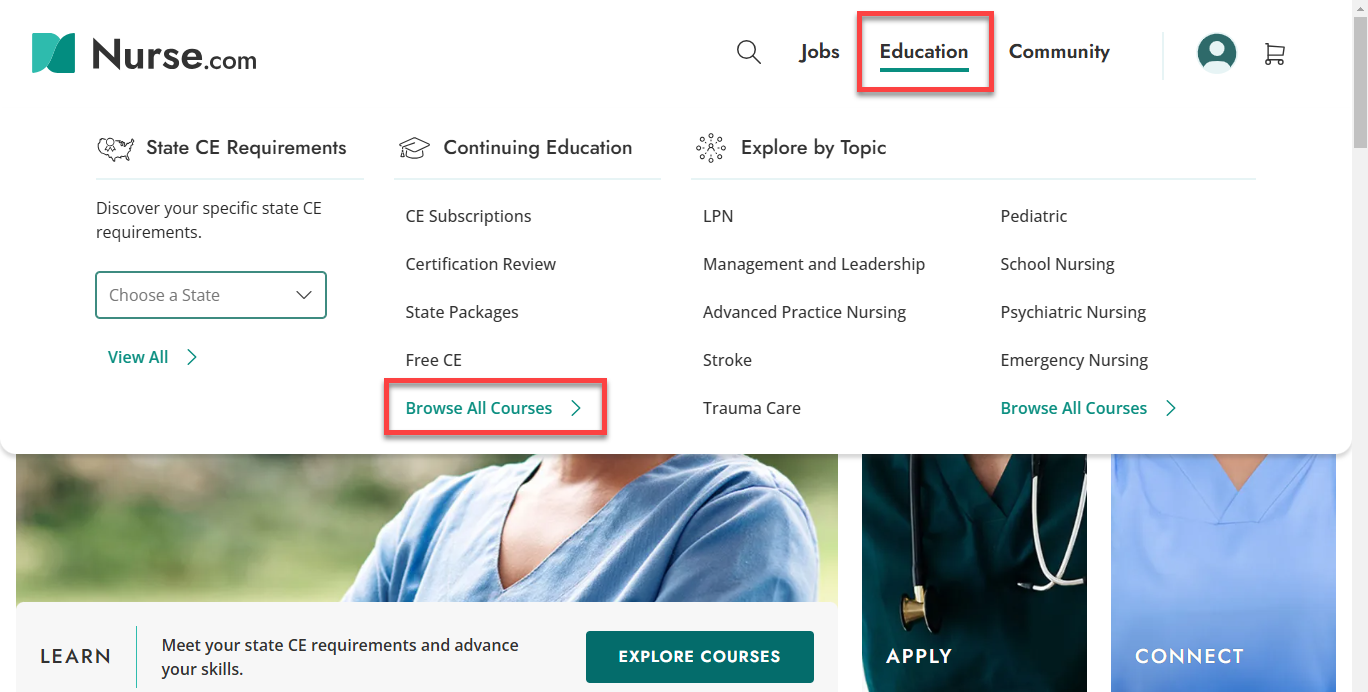Open the Choose a State dropdown
This screenshot has width=1368, height=692.
[x=210, y=295]
